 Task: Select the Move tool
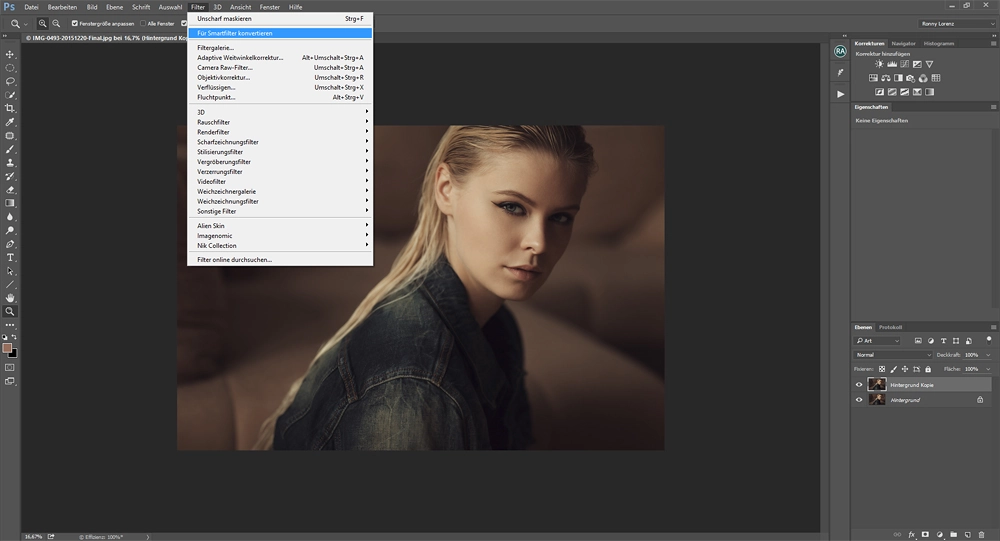tap(10, 54)
